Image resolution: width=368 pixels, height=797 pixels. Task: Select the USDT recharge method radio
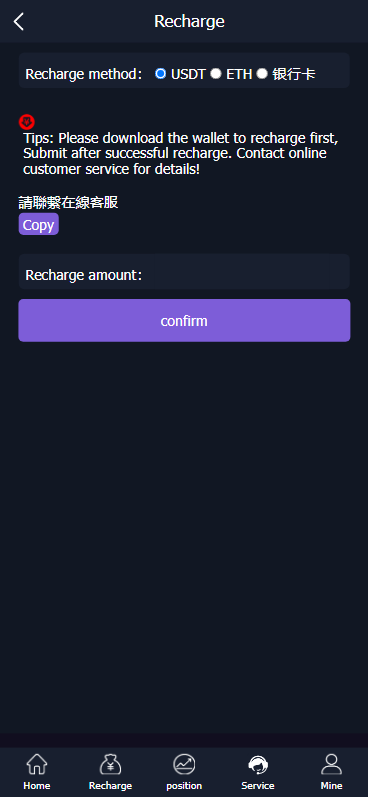tap(161, 74)
